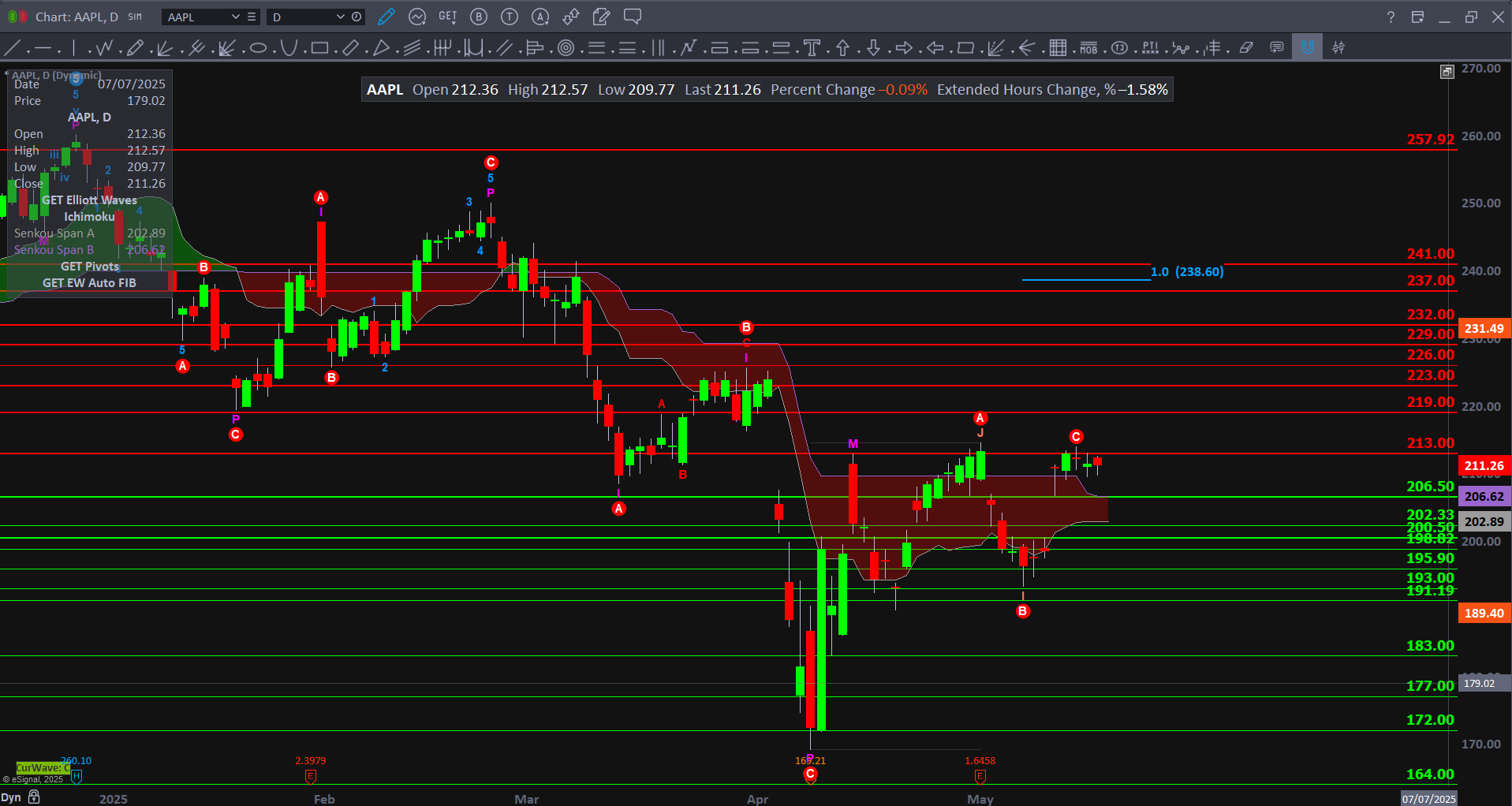Expand the circled A dropdown
The image size is (1512, 806).
(x=540, y=17)
